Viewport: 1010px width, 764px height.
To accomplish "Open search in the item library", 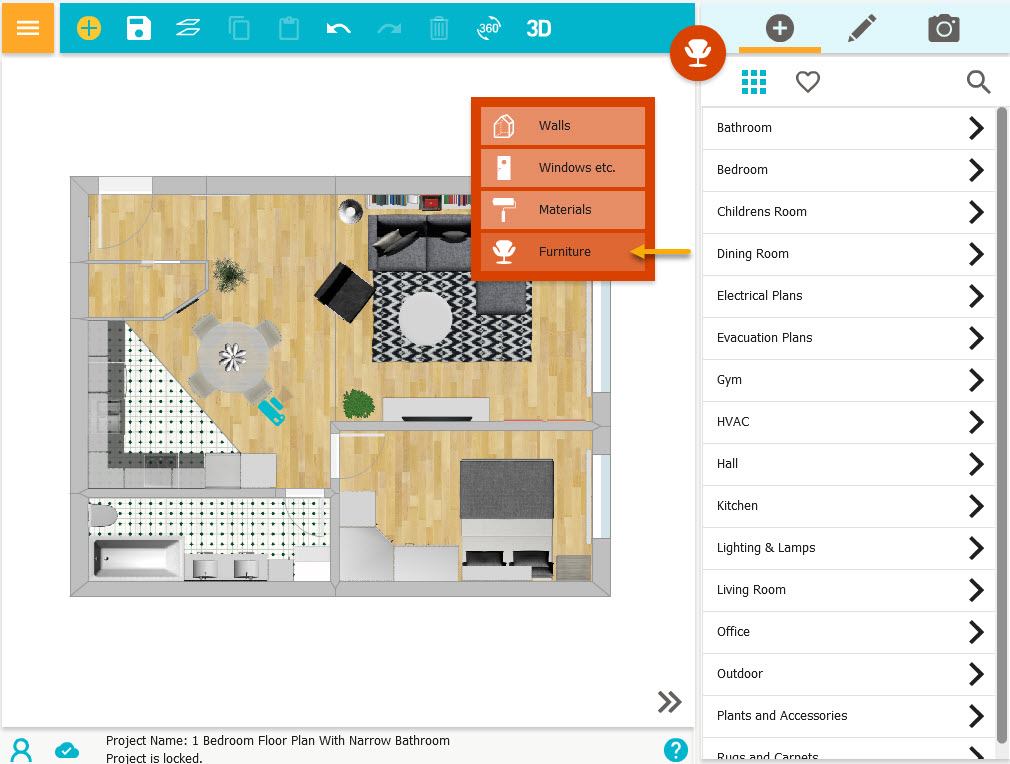I will pos(978,82).
